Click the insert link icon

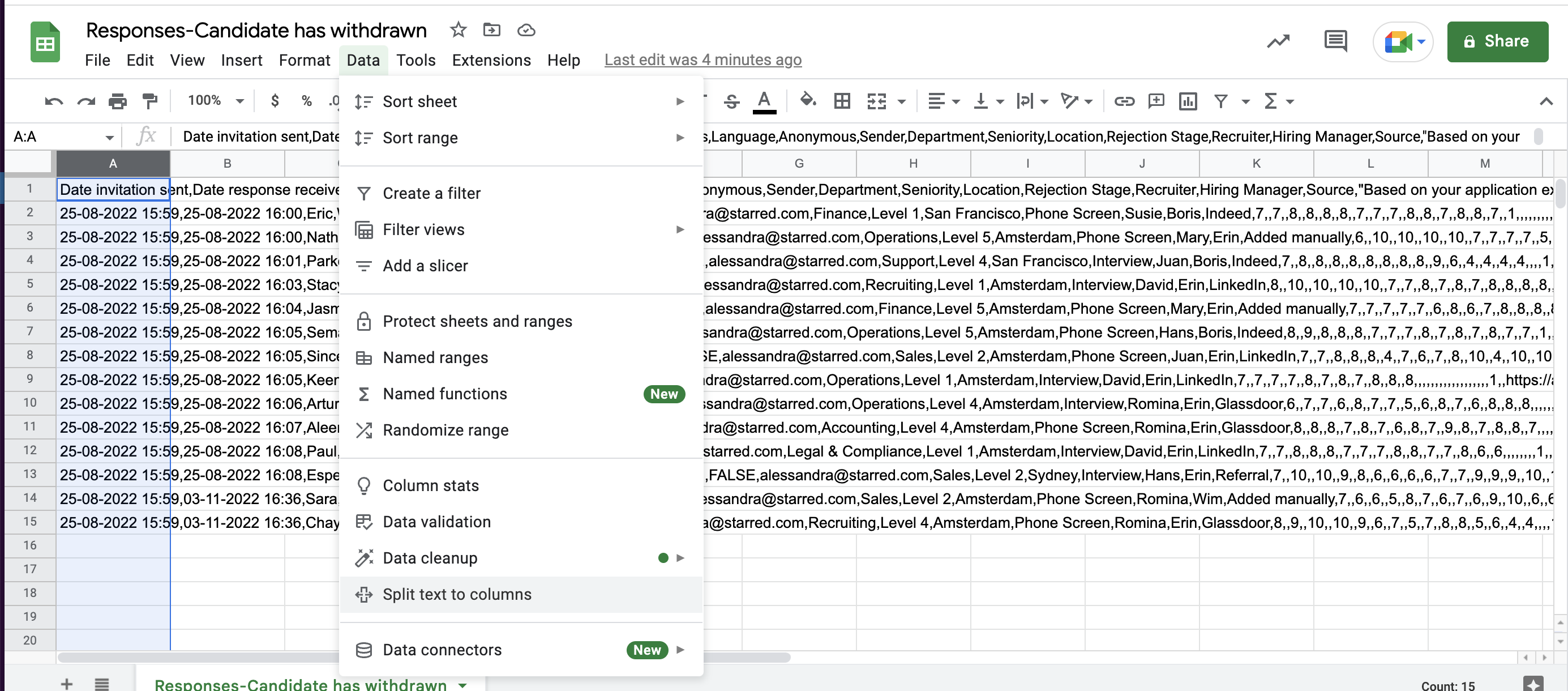tap(1124, 101)
